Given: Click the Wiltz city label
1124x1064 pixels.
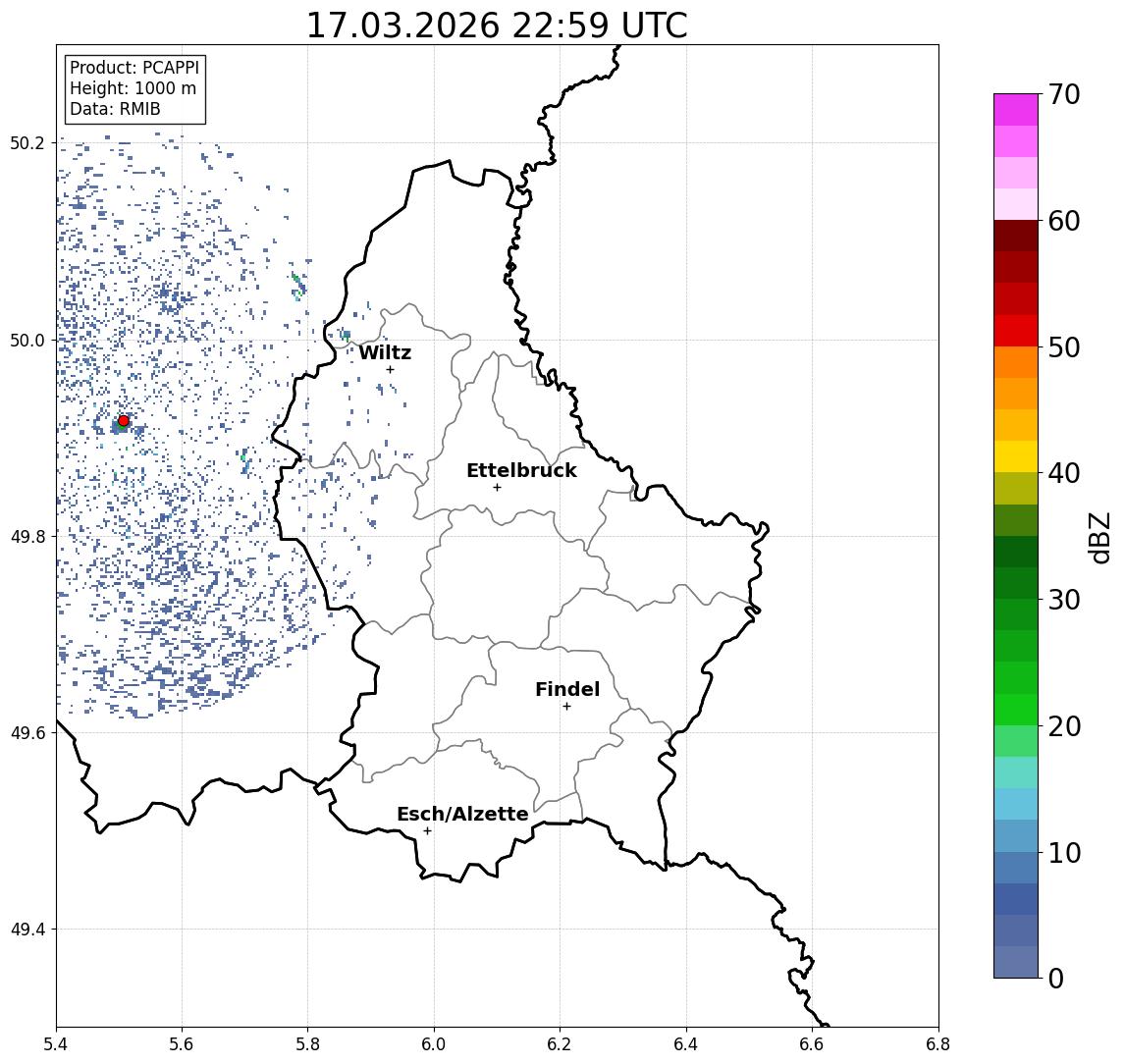Looking at the screenshot, I should click(x=385, y=352).
